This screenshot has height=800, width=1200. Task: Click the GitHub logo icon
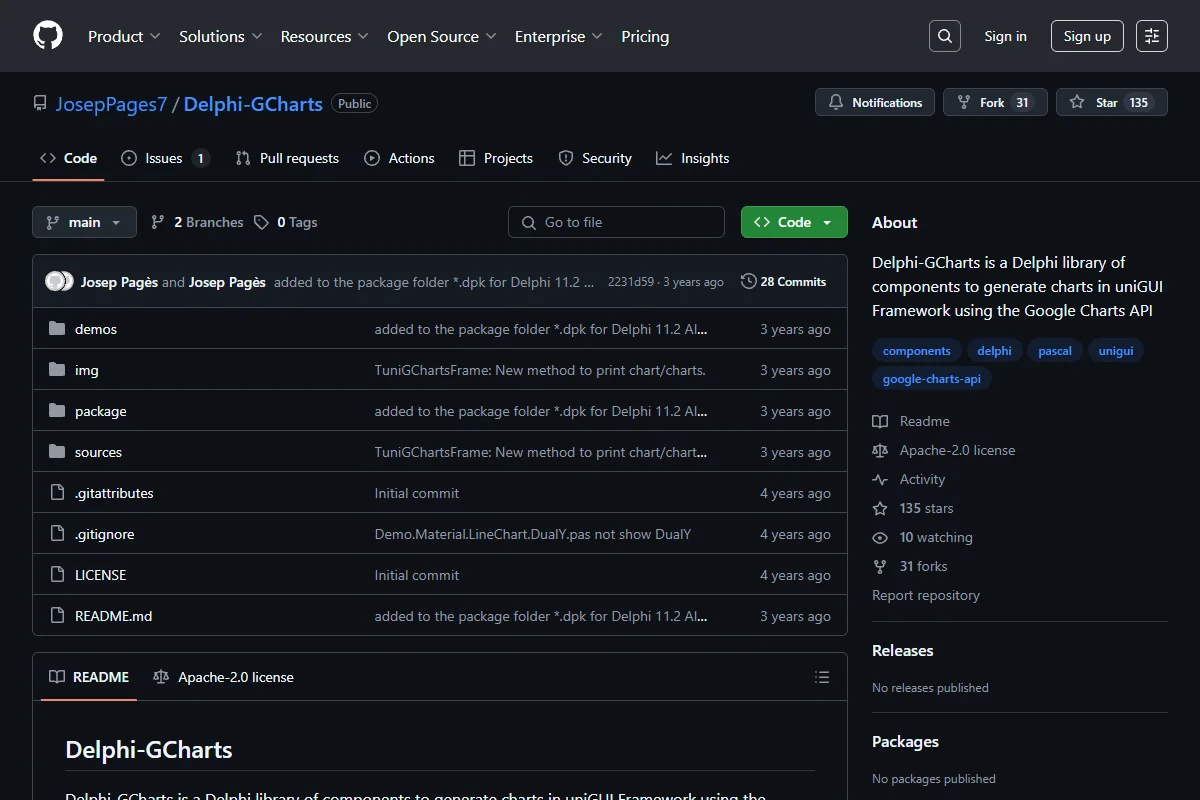[x=48, y=36]
